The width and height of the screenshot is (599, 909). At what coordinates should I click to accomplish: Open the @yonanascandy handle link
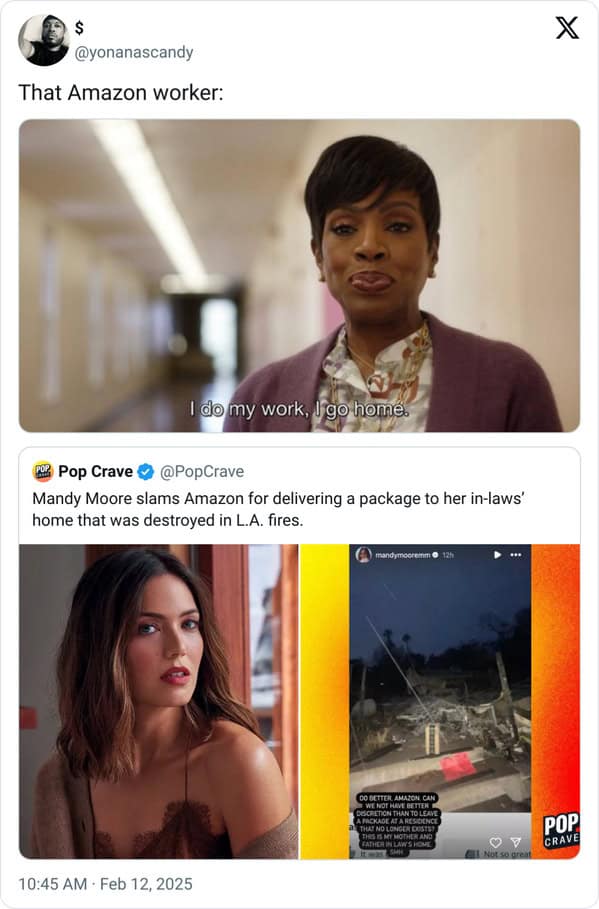pyautogui.click(x=134, y=52)
